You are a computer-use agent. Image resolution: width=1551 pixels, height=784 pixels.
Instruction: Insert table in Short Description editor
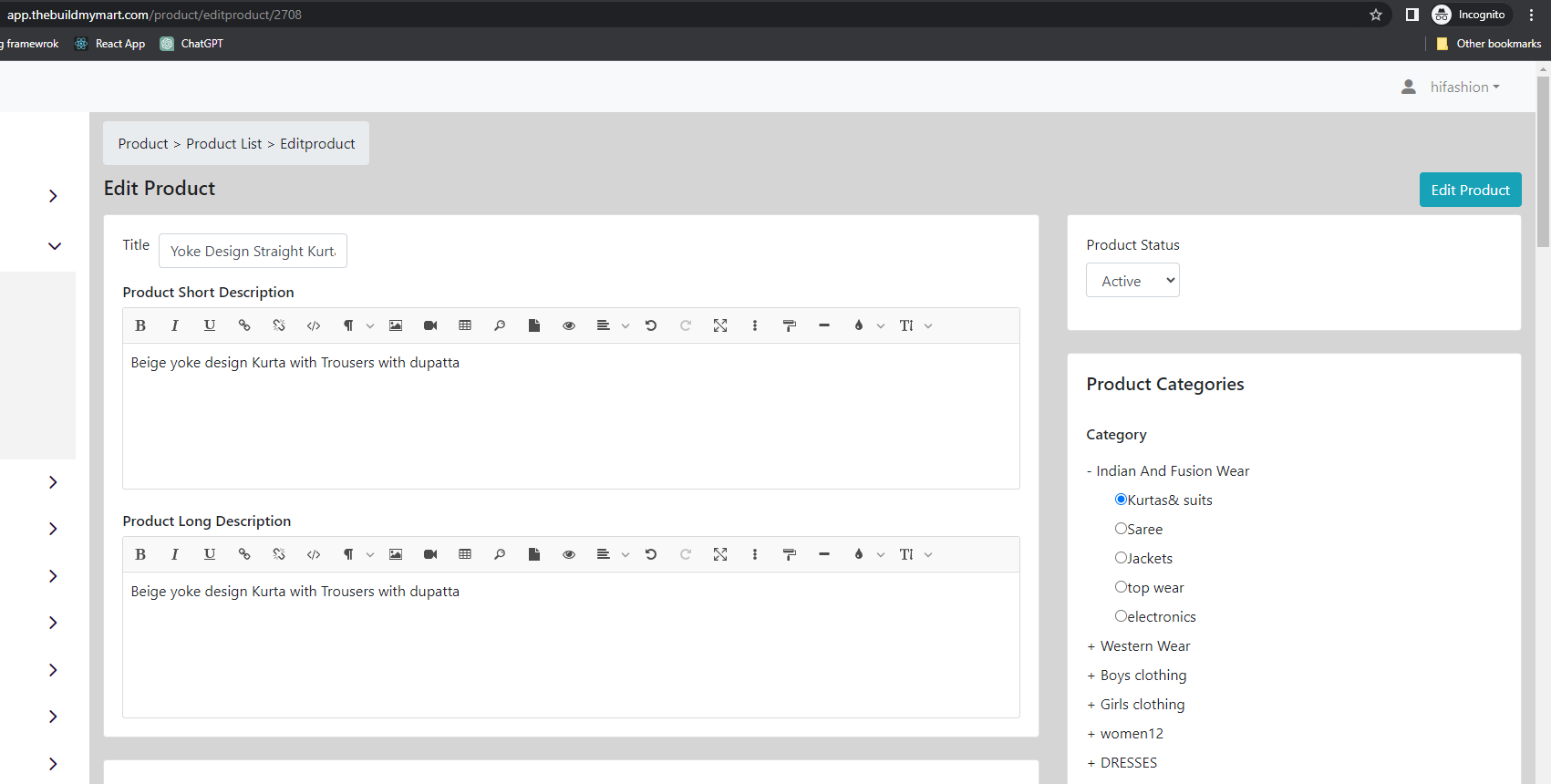[x=465, y=325]
